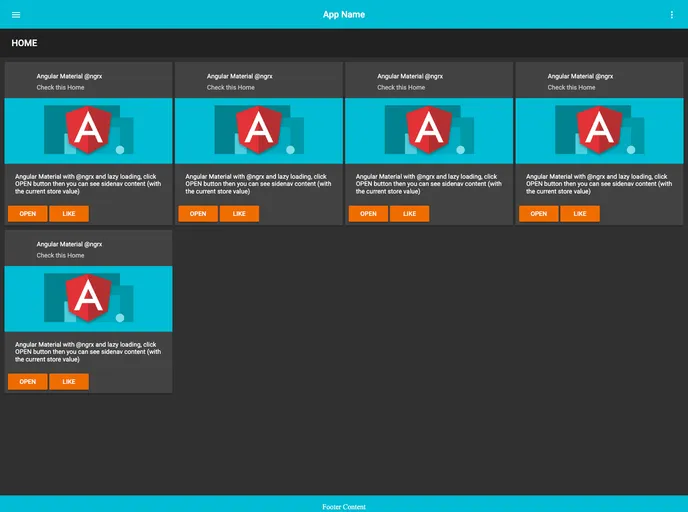This screenshot has height=512, width=688.
Task: Click 'Check this Home' subtitle on fourth card
Action: (571, 87)
